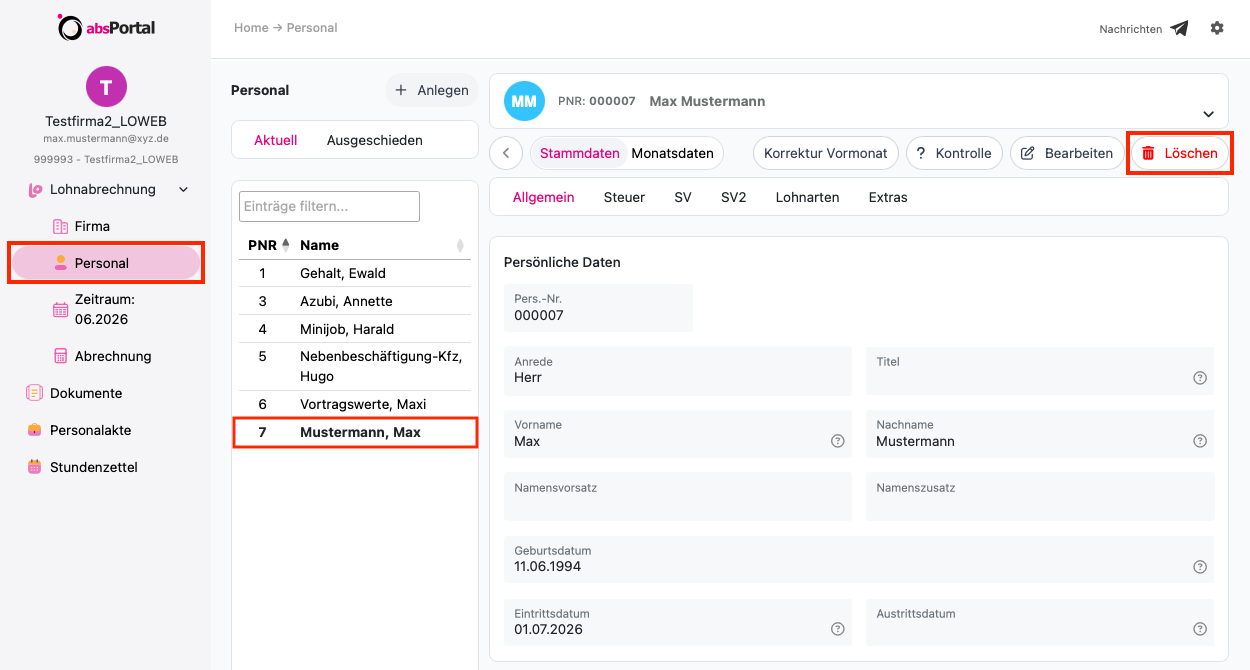The image size is (1250, 670).
Task: Open Personalakte in the sidebar
Action: click(x=90, y=430)
